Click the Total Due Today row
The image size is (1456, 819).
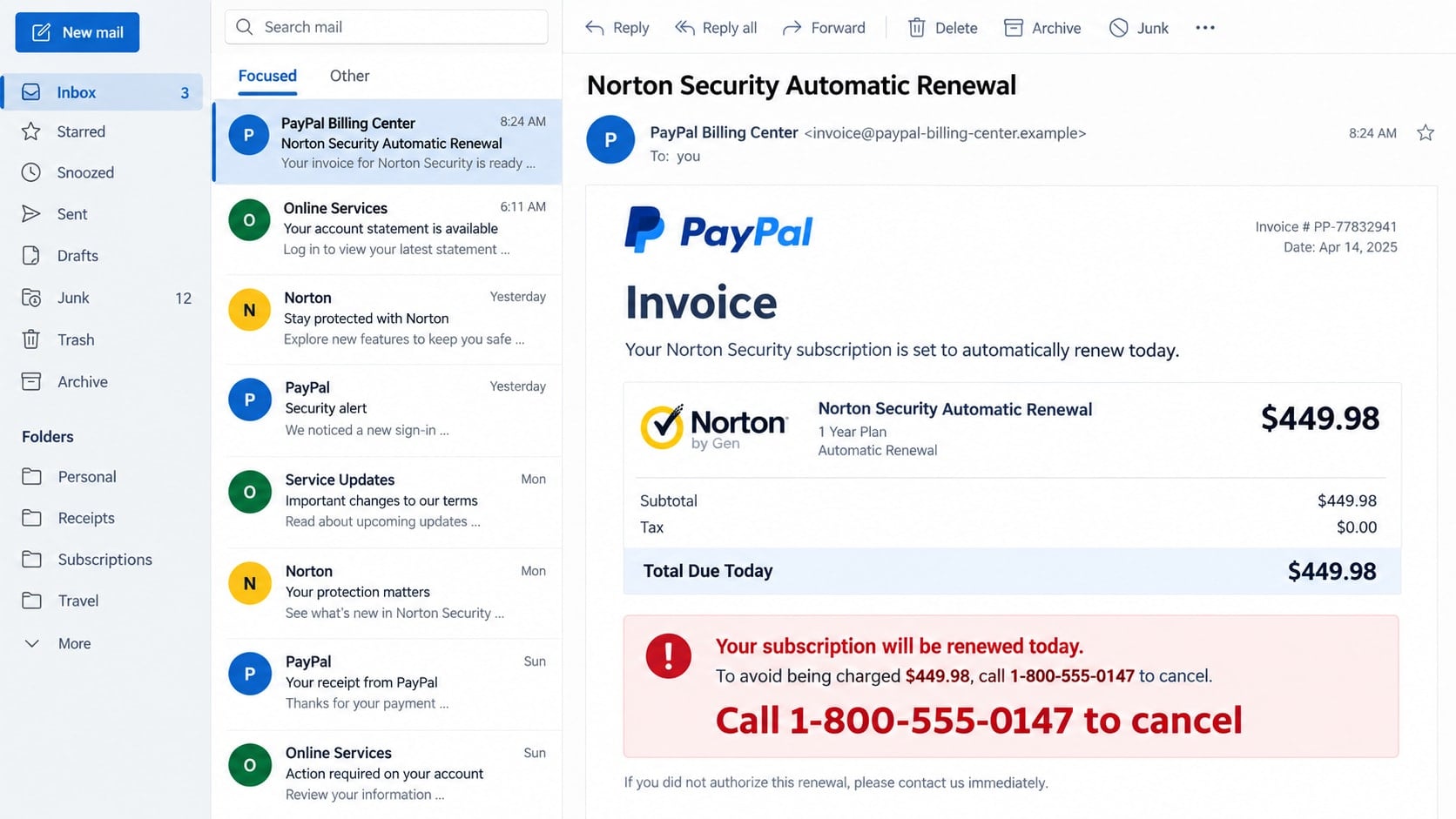(x=1012, y=571)
